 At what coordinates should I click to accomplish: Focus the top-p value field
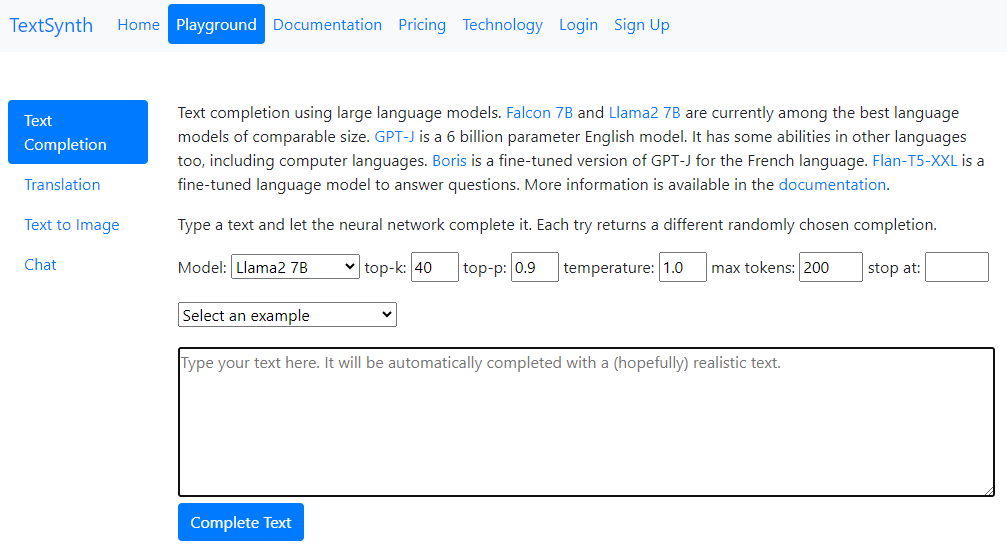tap(534, 267)
